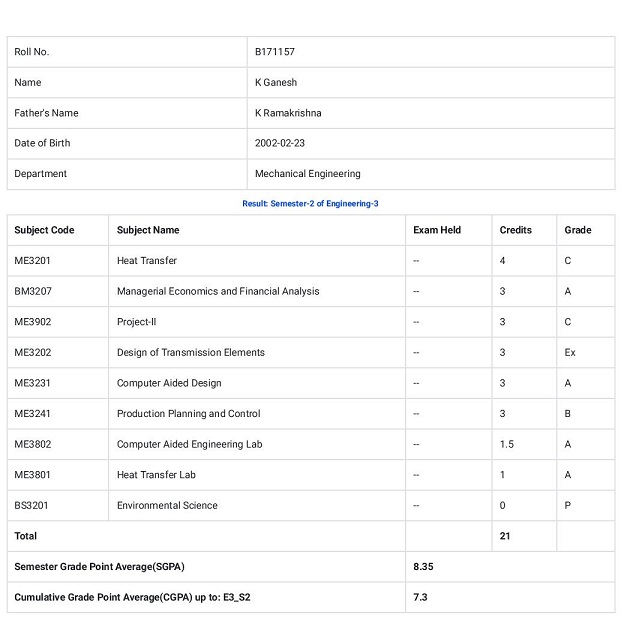Click the Cumulative Grade Point Average label
This screenshot has width=621, height=624.
tap(132, 598)
